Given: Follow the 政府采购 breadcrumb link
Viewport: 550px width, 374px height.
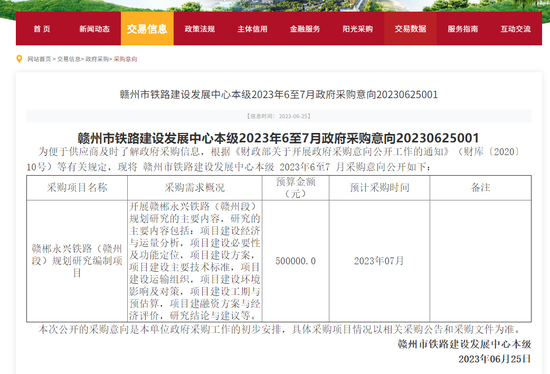Looking at the screenshot, I should (x=97, y=59).
